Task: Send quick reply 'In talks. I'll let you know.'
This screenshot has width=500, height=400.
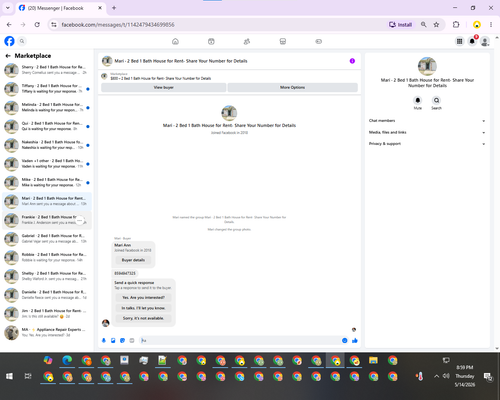Action: click(x=143, y=308)
